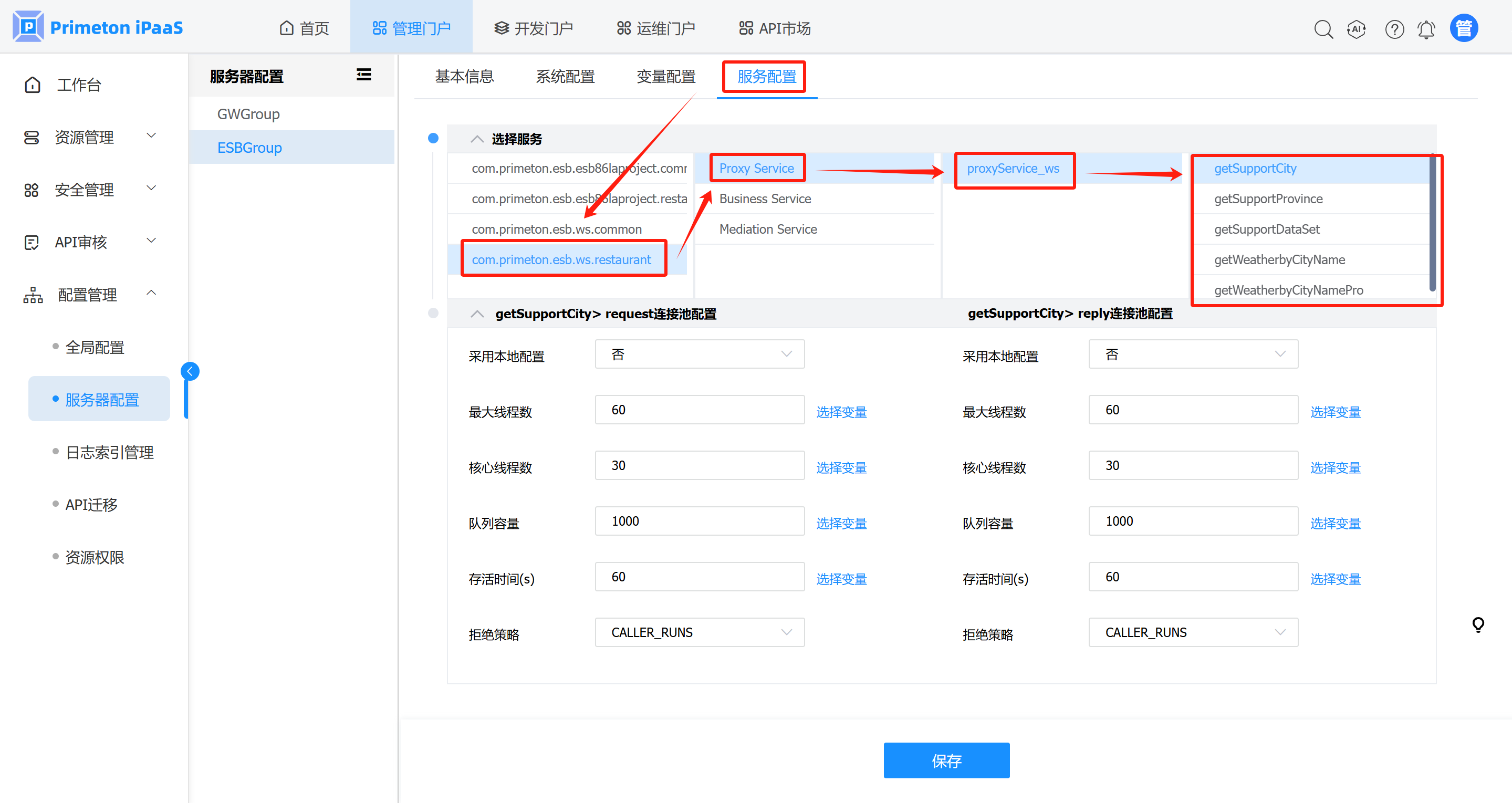Click the user avatar icon
The width and height of the screenshot is (1512, 803).
(x=1463, y=28)
